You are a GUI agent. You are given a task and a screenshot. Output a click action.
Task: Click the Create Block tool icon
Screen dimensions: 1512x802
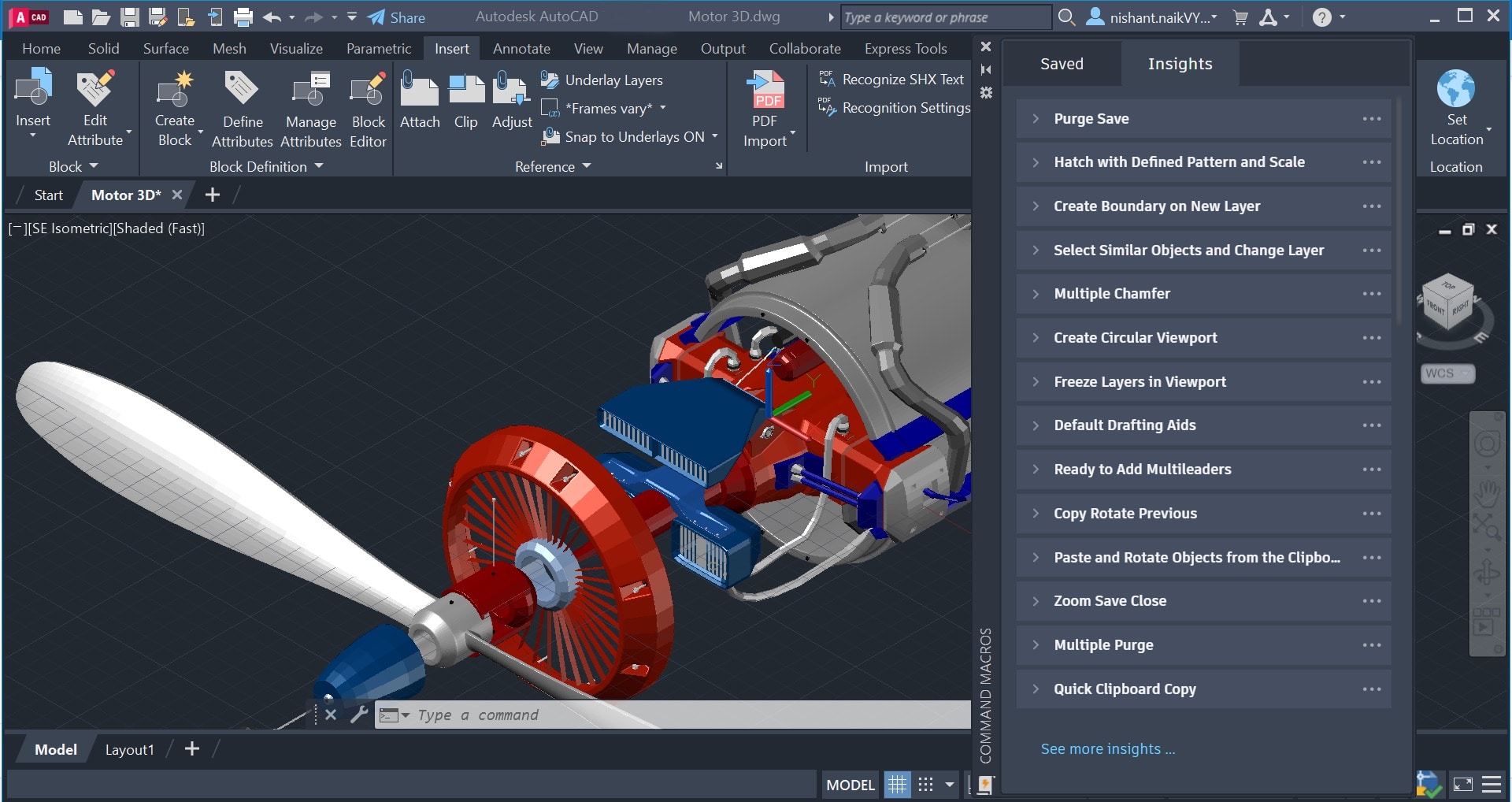(x=174, y=90)
